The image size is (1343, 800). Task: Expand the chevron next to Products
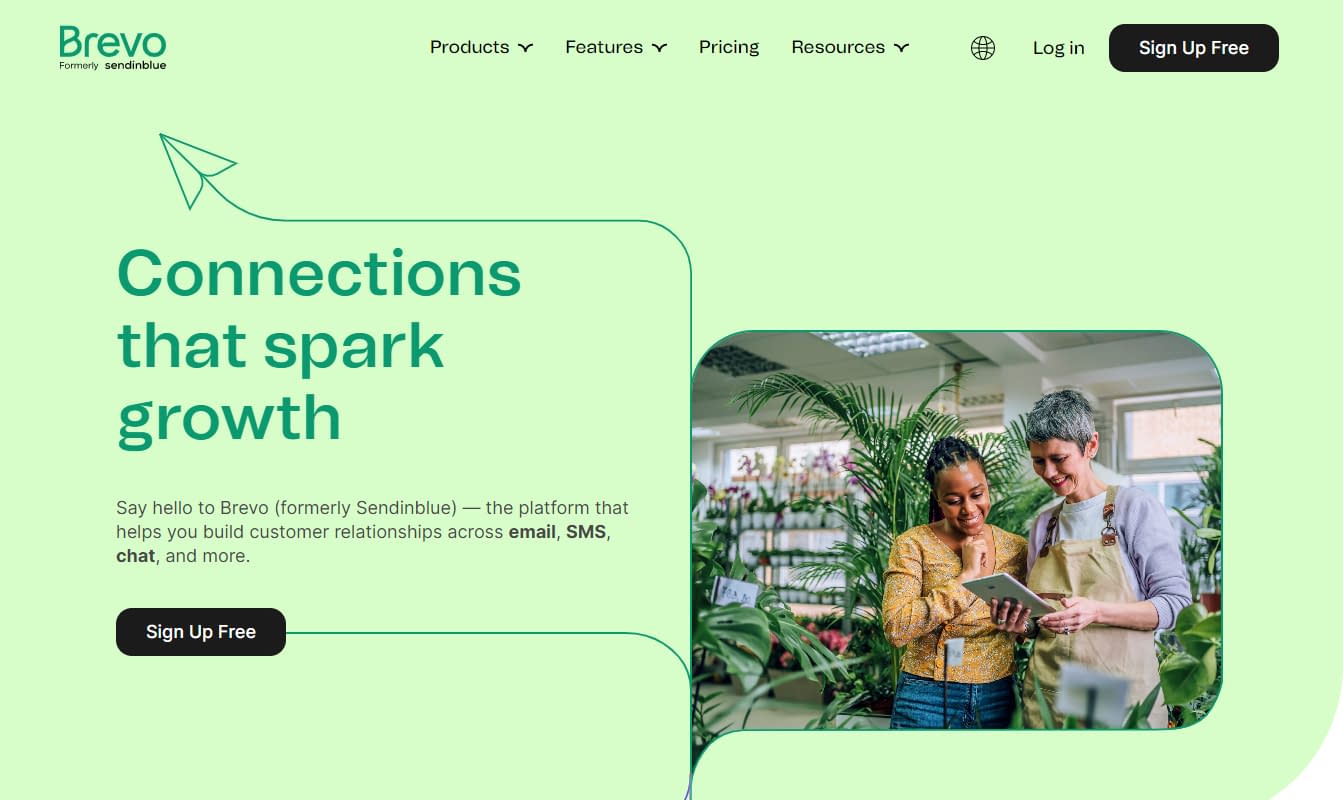(525, 48)
